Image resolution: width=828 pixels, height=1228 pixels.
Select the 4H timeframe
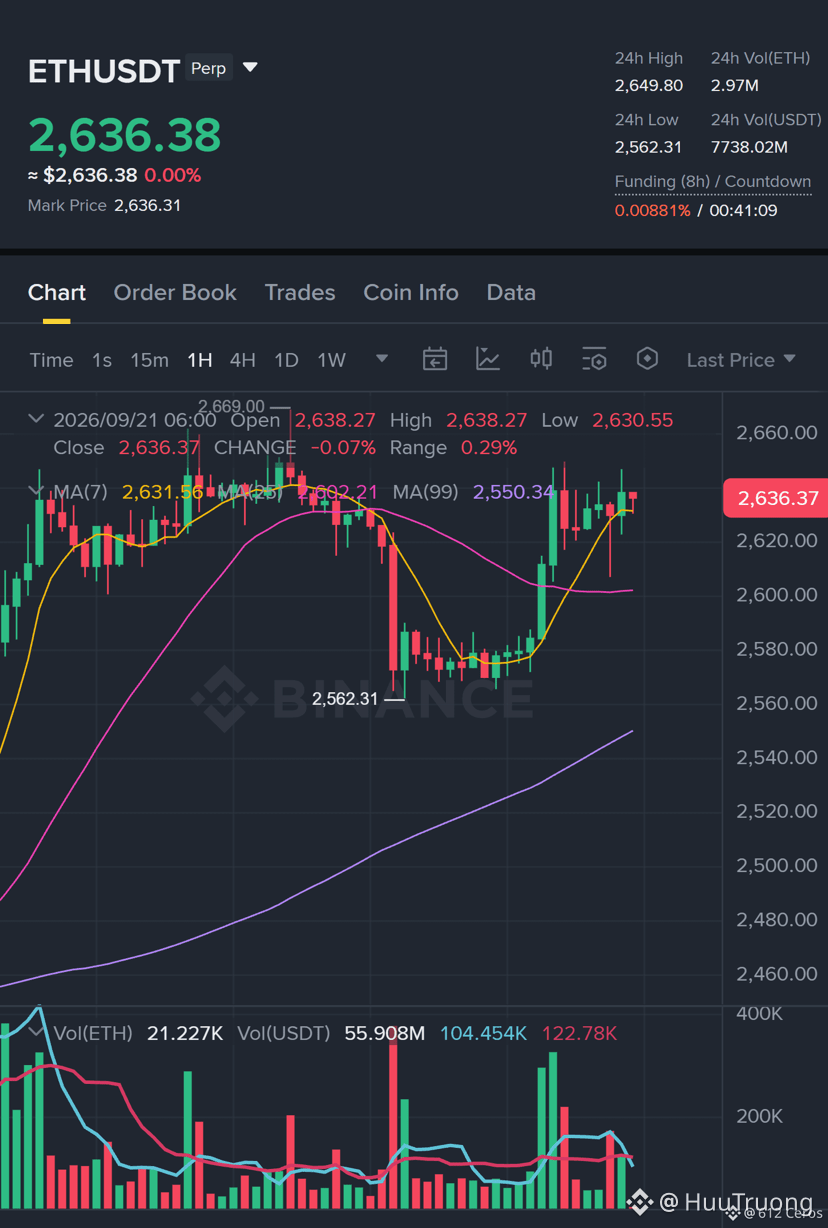click(243, 360)
